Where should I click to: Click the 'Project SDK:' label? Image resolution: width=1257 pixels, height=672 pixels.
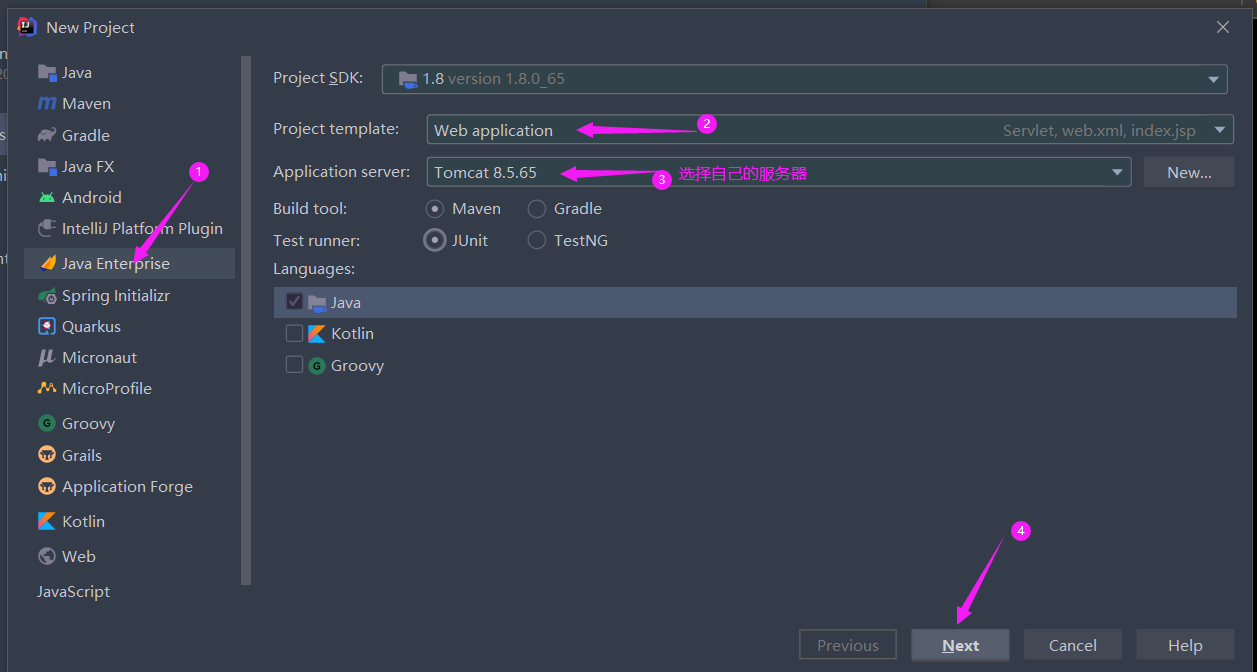[318, 78]
